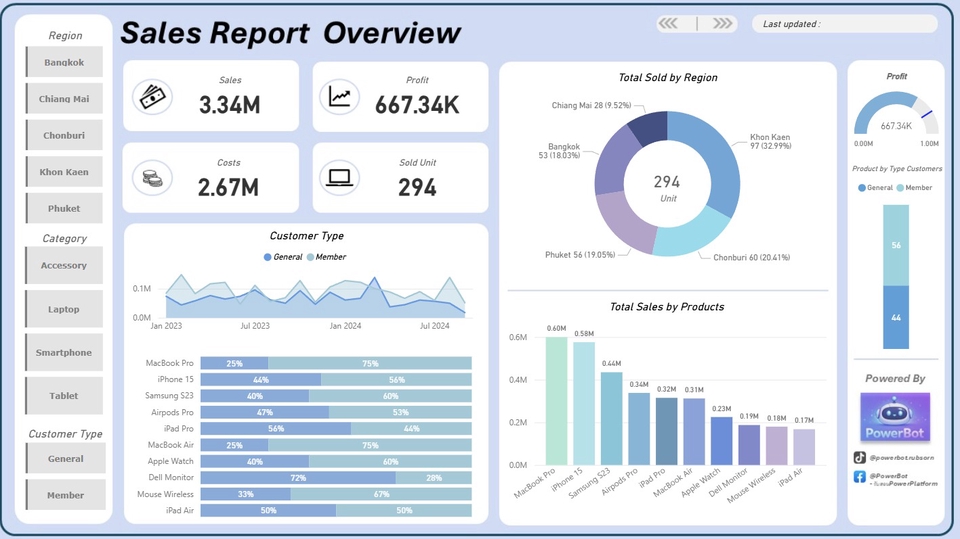This screenshot has height=539, width=960.
Task: Click the Member 56 stacked column segment
Action: [x=896, y=245]
